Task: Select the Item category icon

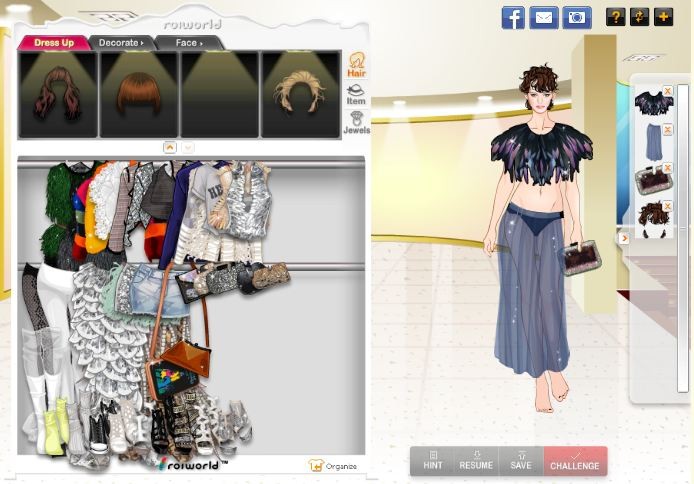Action: [x=356, y=94]
